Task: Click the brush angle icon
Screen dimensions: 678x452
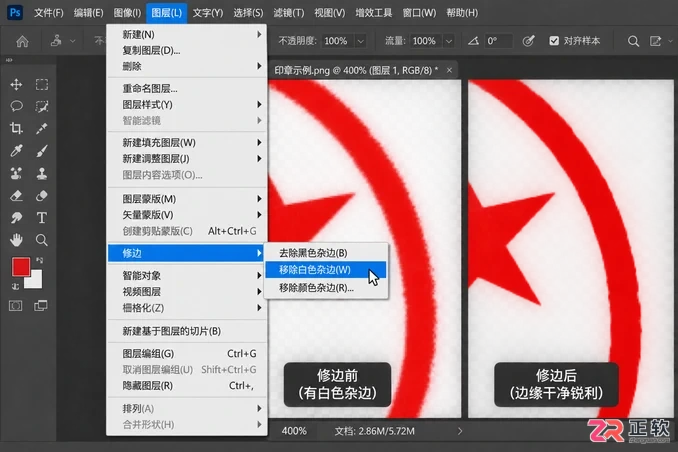Action: [x=473, y=41]
